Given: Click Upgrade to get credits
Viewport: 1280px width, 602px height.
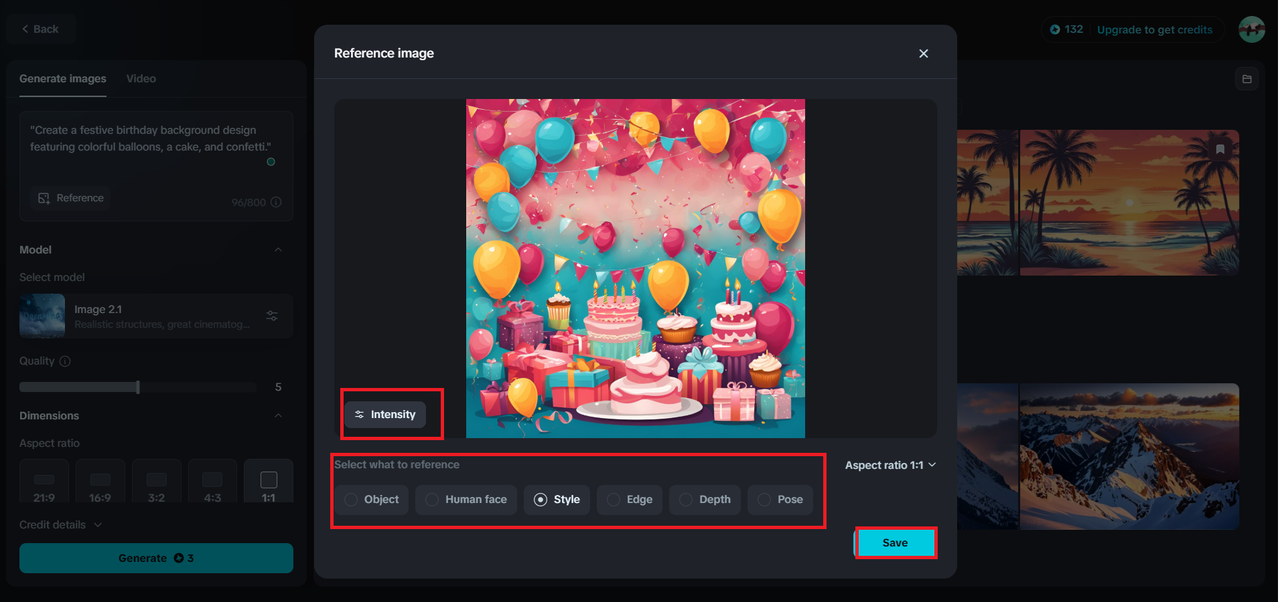Looking at the screenshot, I should [1154, 30].
